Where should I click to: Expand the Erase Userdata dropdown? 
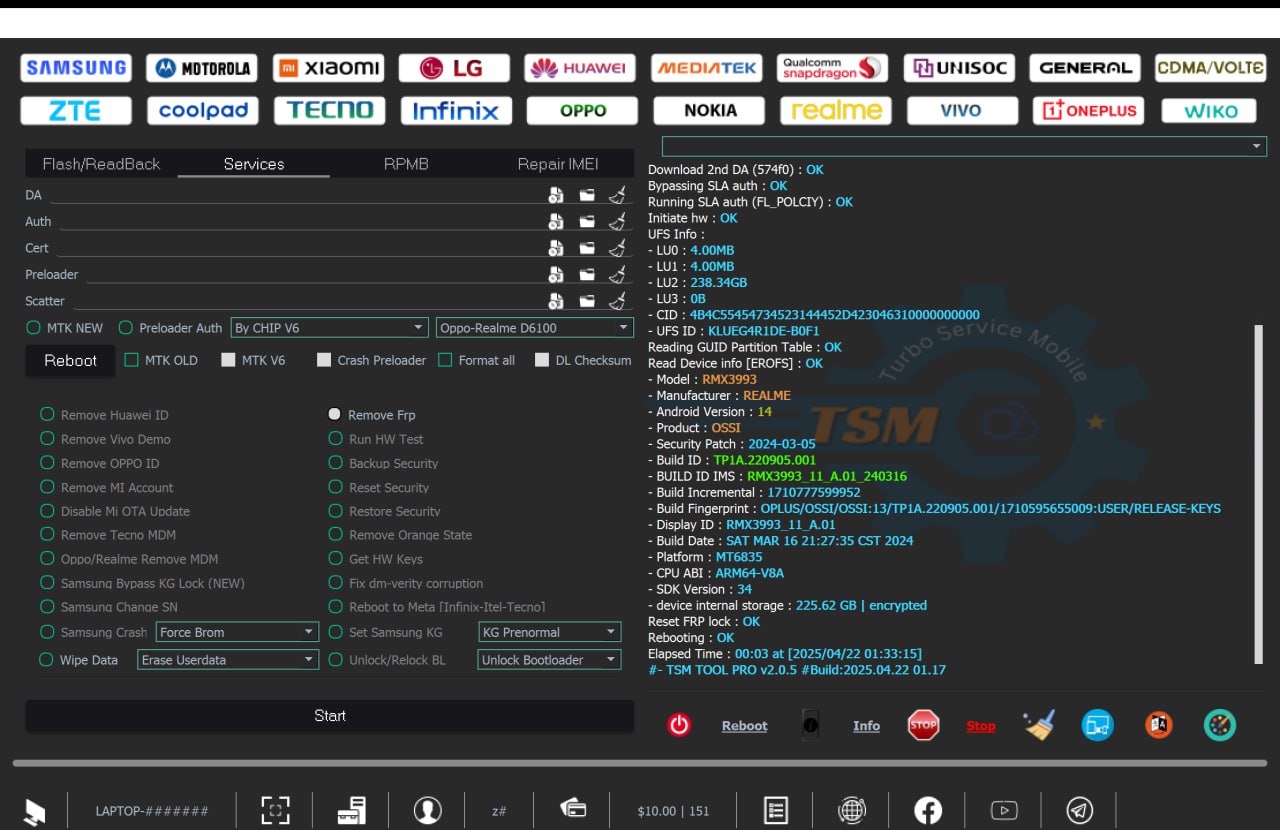click(x=228, y=660)
